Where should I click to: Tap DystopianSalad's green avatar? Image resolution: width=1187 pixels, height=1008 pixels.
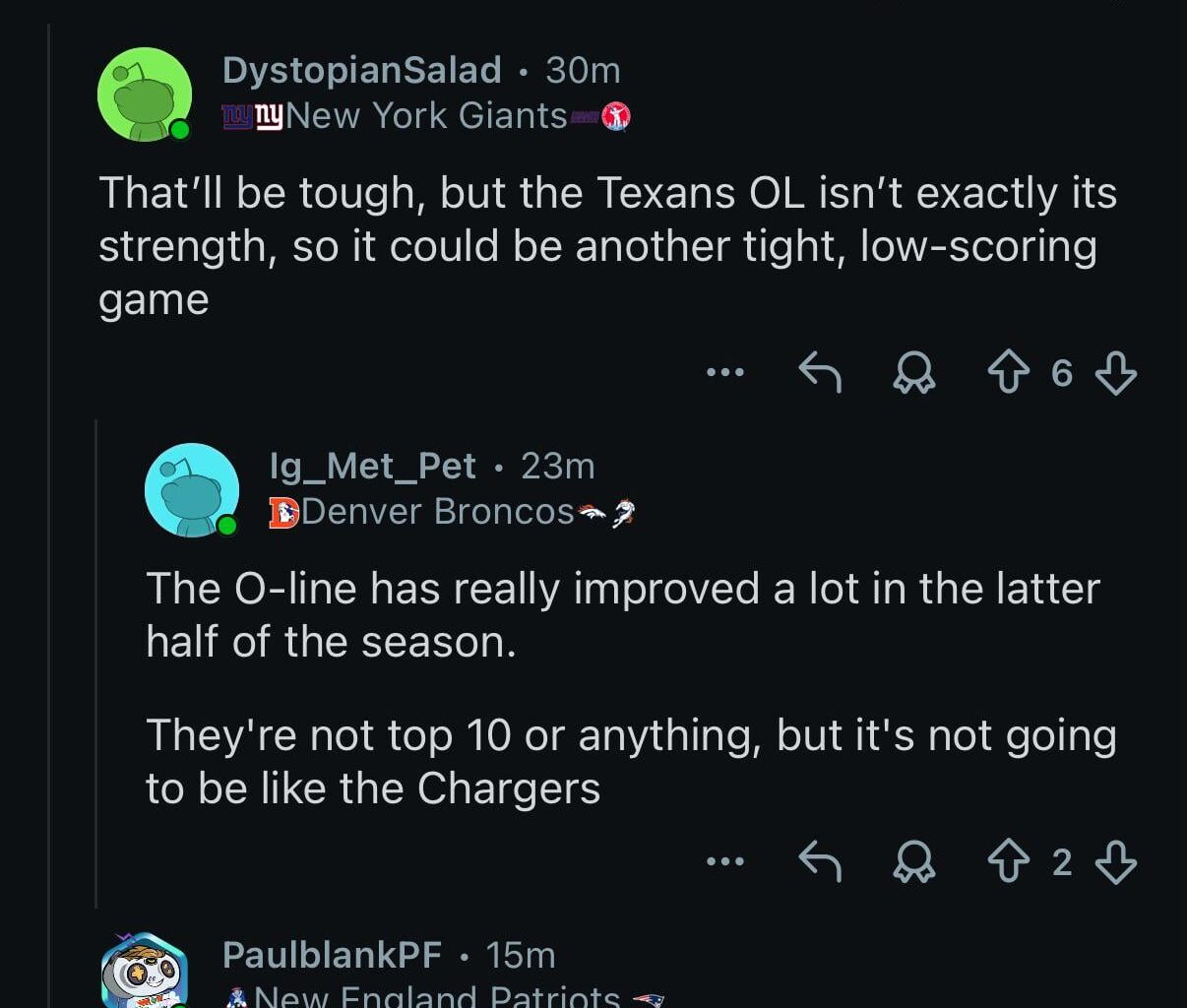click(144, 94)
